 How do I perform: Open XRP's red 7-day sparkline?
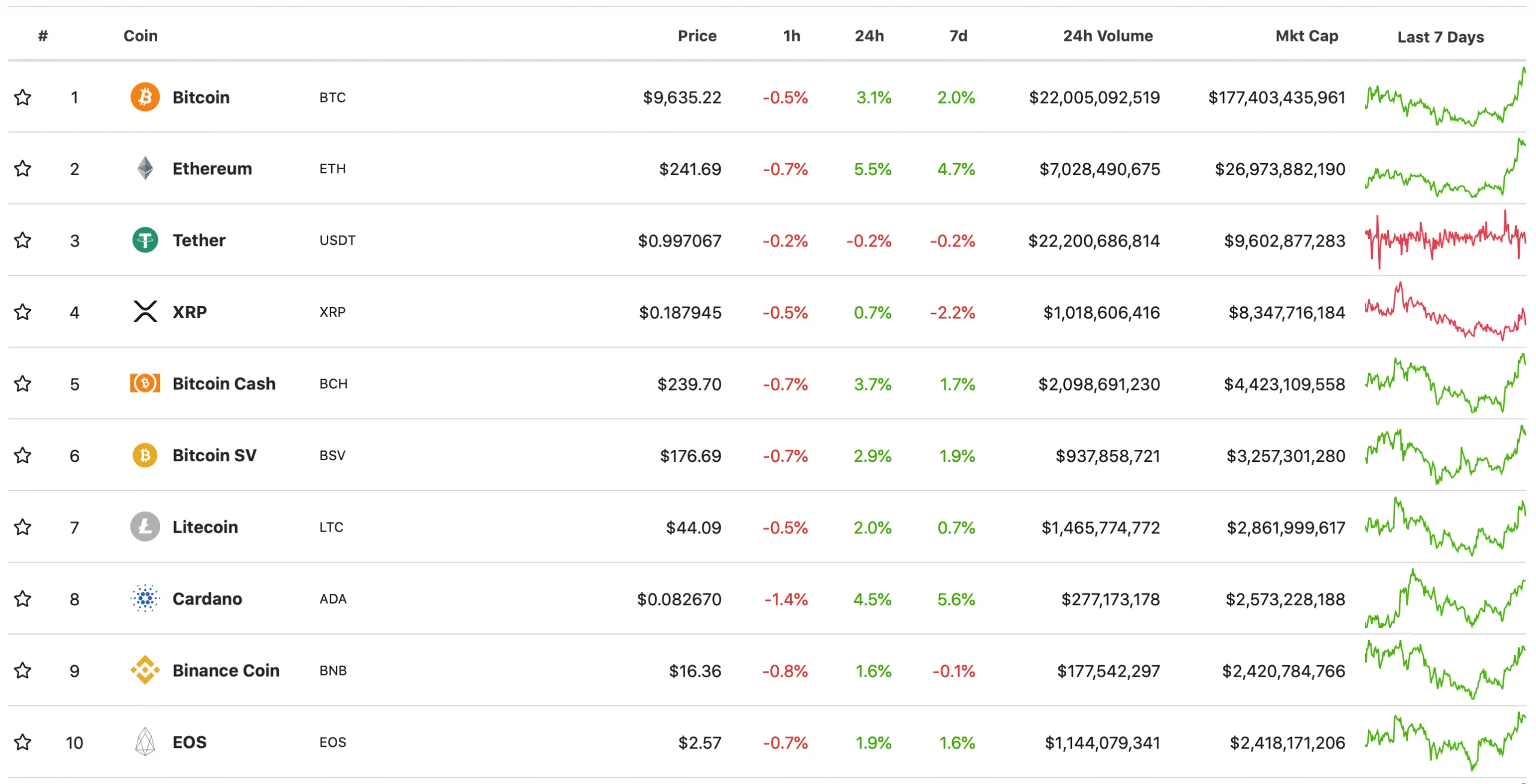pos(1445,311)
